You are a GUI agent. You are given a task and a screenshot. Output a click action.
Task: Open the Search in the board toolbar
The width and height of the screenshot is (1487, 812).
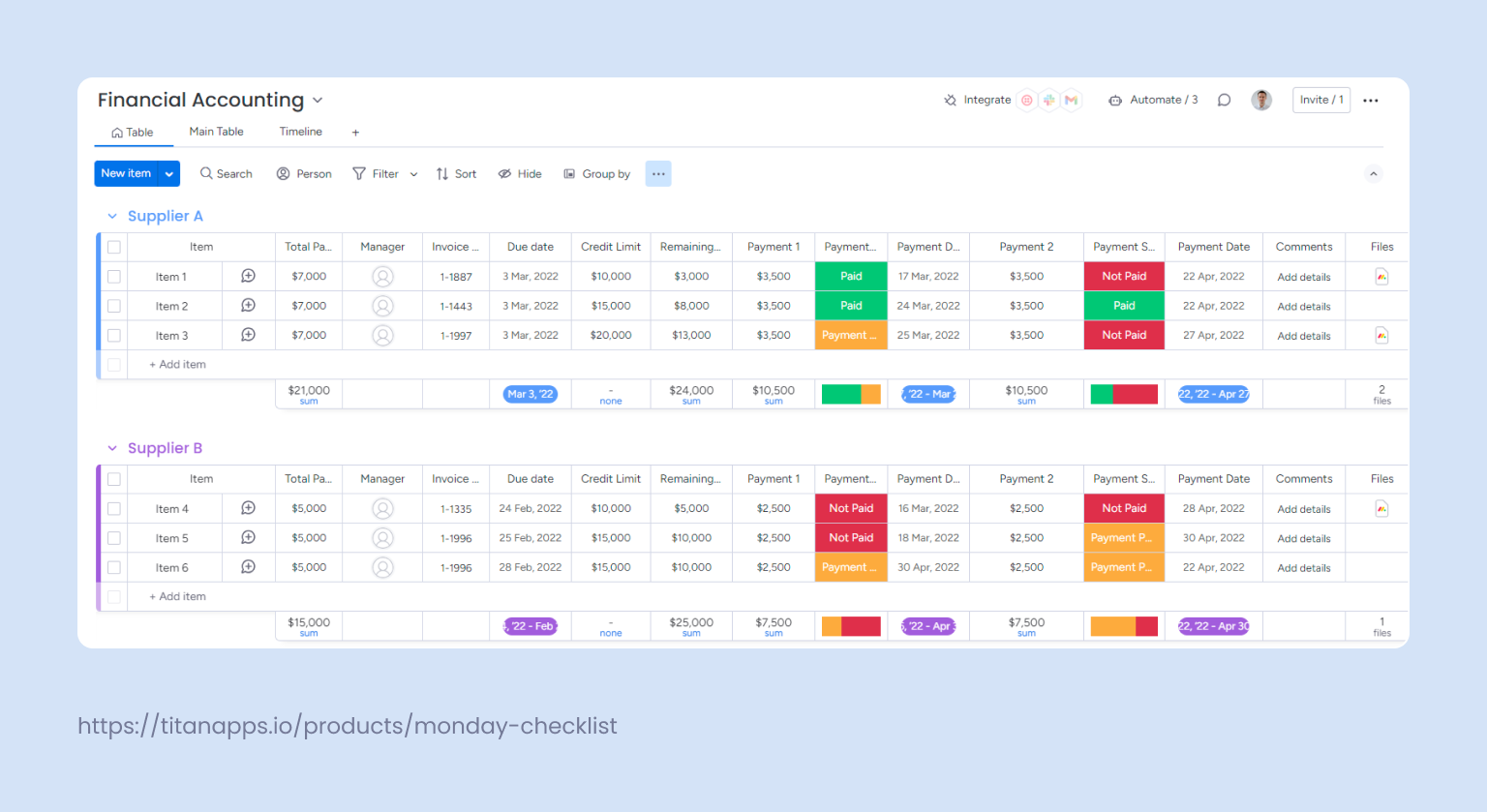click(x=226, y=173)
